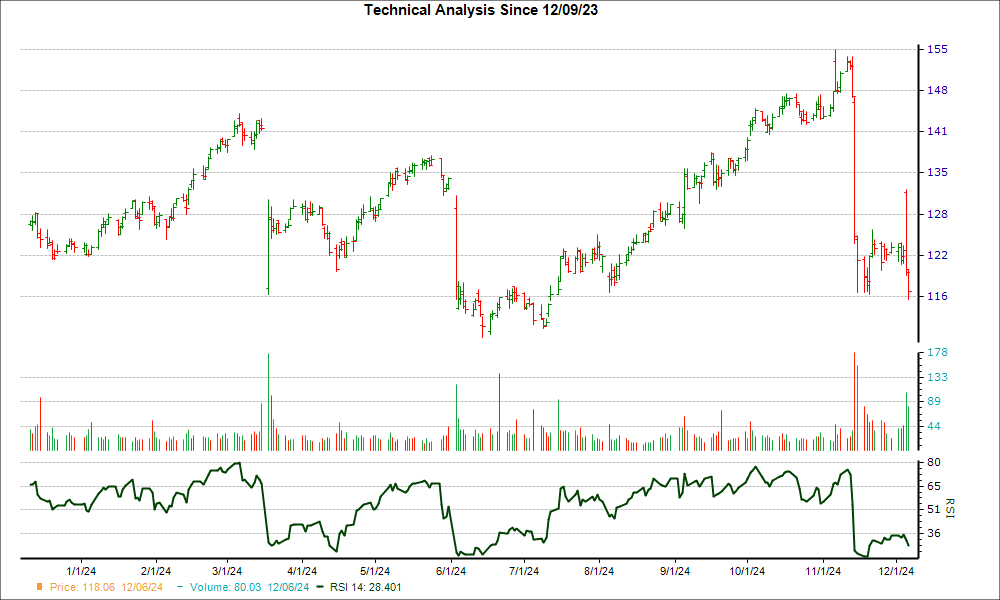Screen dimensions: 1000x600
Task: Select the 128 price axis label
Action: coord(937,214)
